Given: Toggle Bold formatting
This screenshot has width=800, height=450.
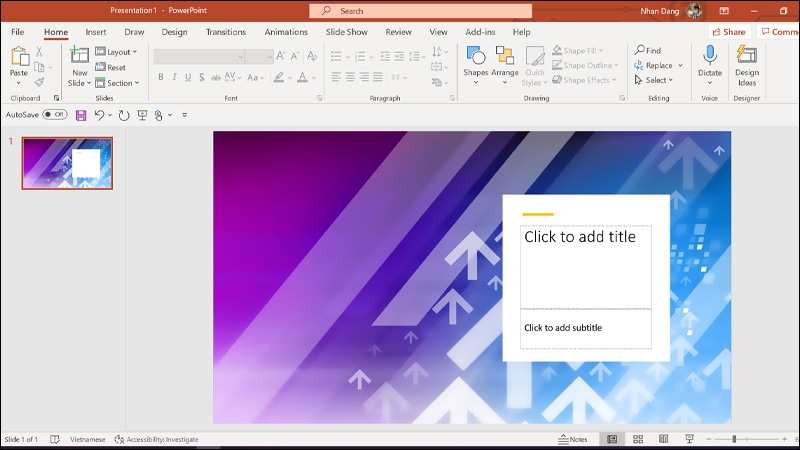Looking at the screenshot, I should pos(161,77).
